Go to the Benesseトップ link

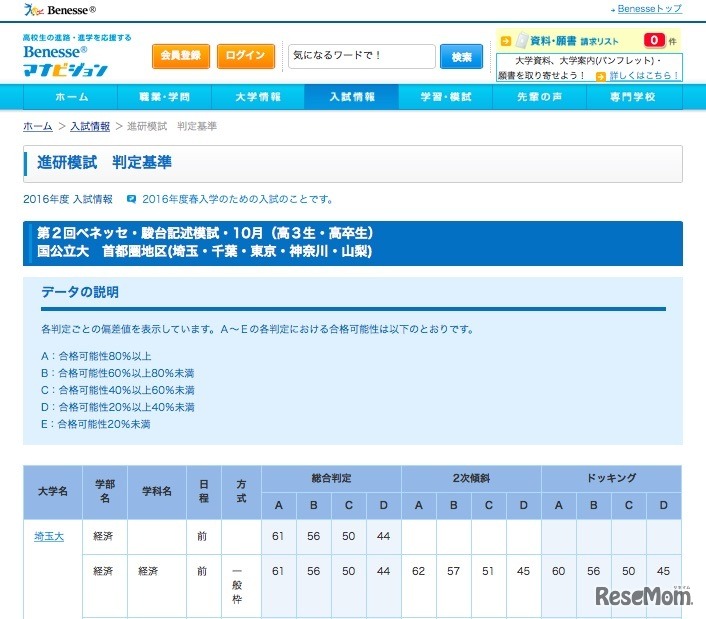650,9
